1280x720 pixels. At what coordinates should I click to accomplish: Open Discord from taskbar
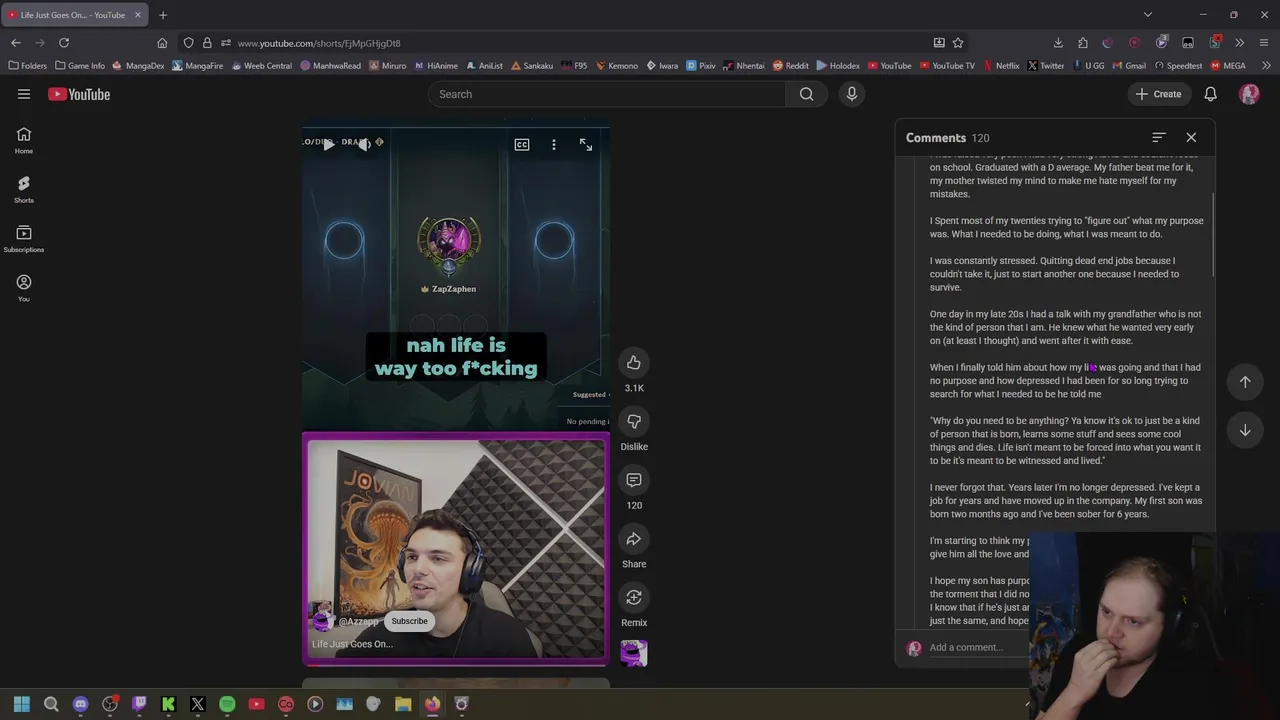coord(81,704)
